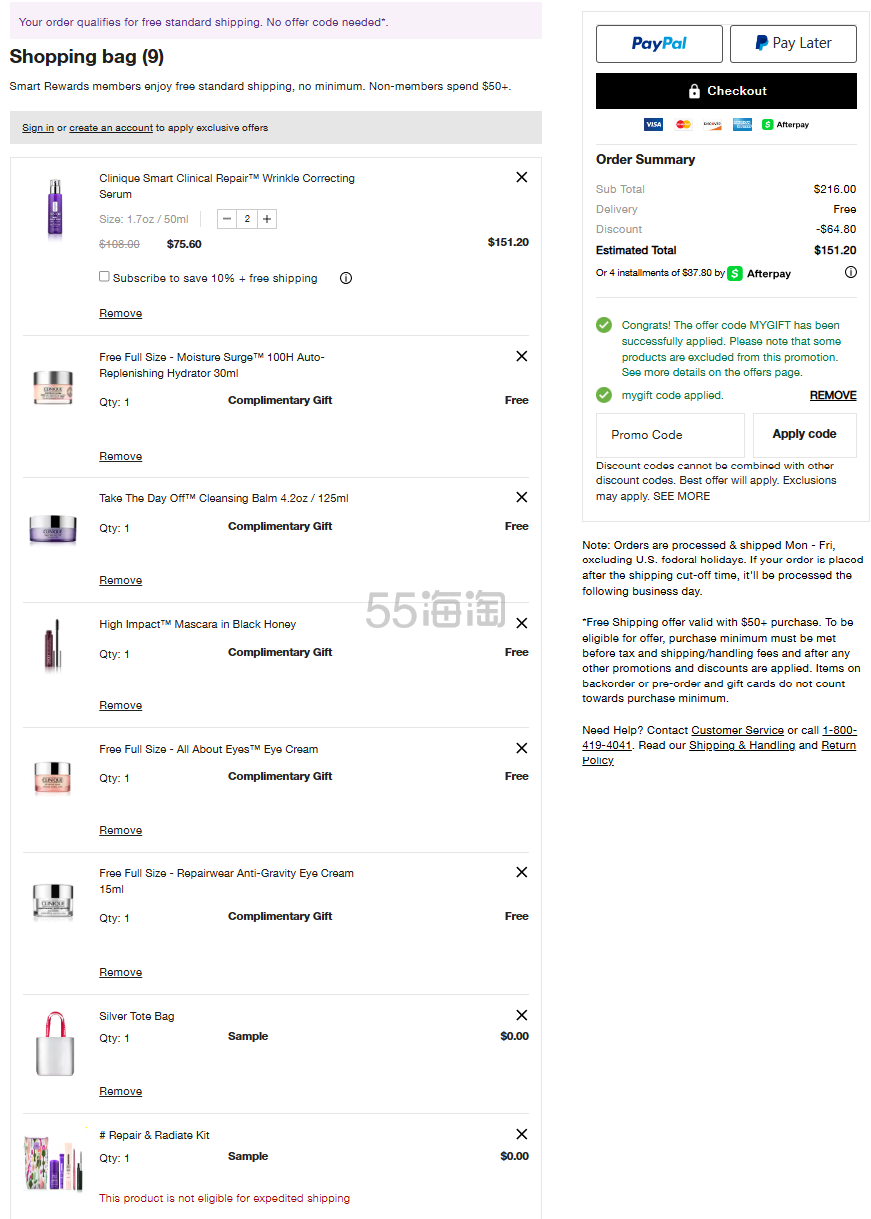Expand SEE MORE discount code exclusions
The image size is (871, 1219).
tap(682, 496)
